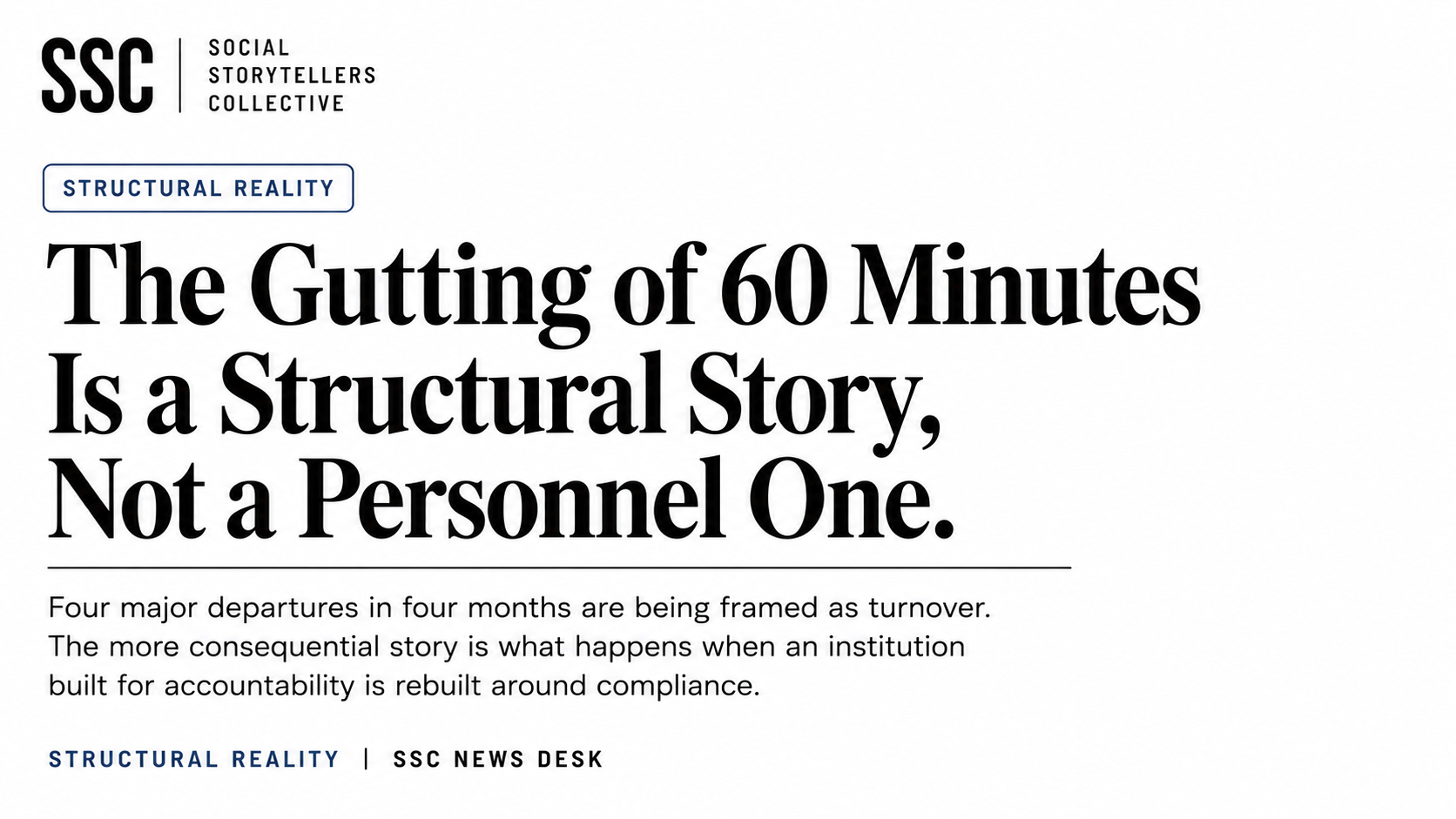Click the article summary paragraph
1456x819 pixels.
click(x=519, y=647)
